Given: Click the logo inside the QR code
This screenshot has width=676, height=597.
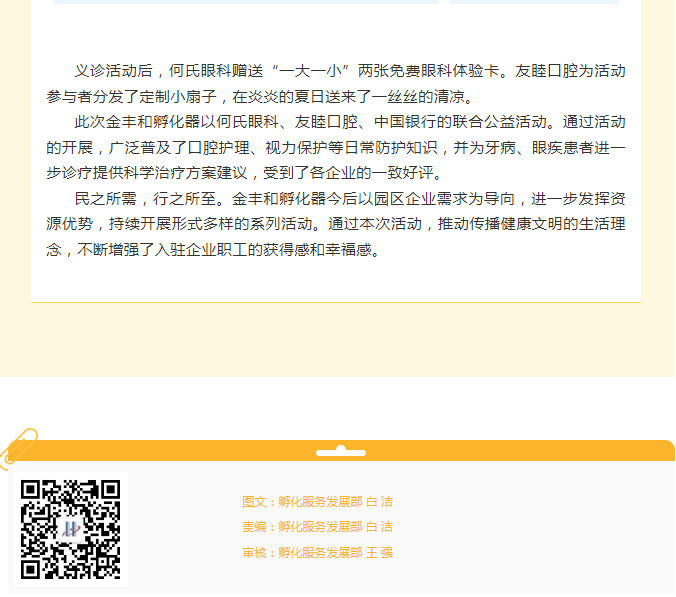Looking at the screenshot, I should 71,529.
